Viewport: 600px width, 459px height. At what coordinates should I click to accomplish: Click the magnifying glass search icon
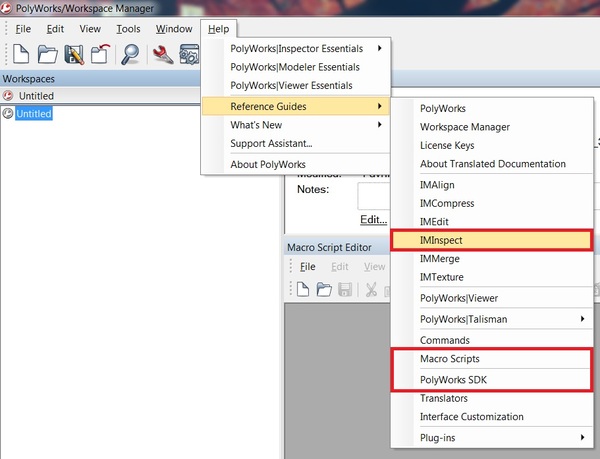131,54
